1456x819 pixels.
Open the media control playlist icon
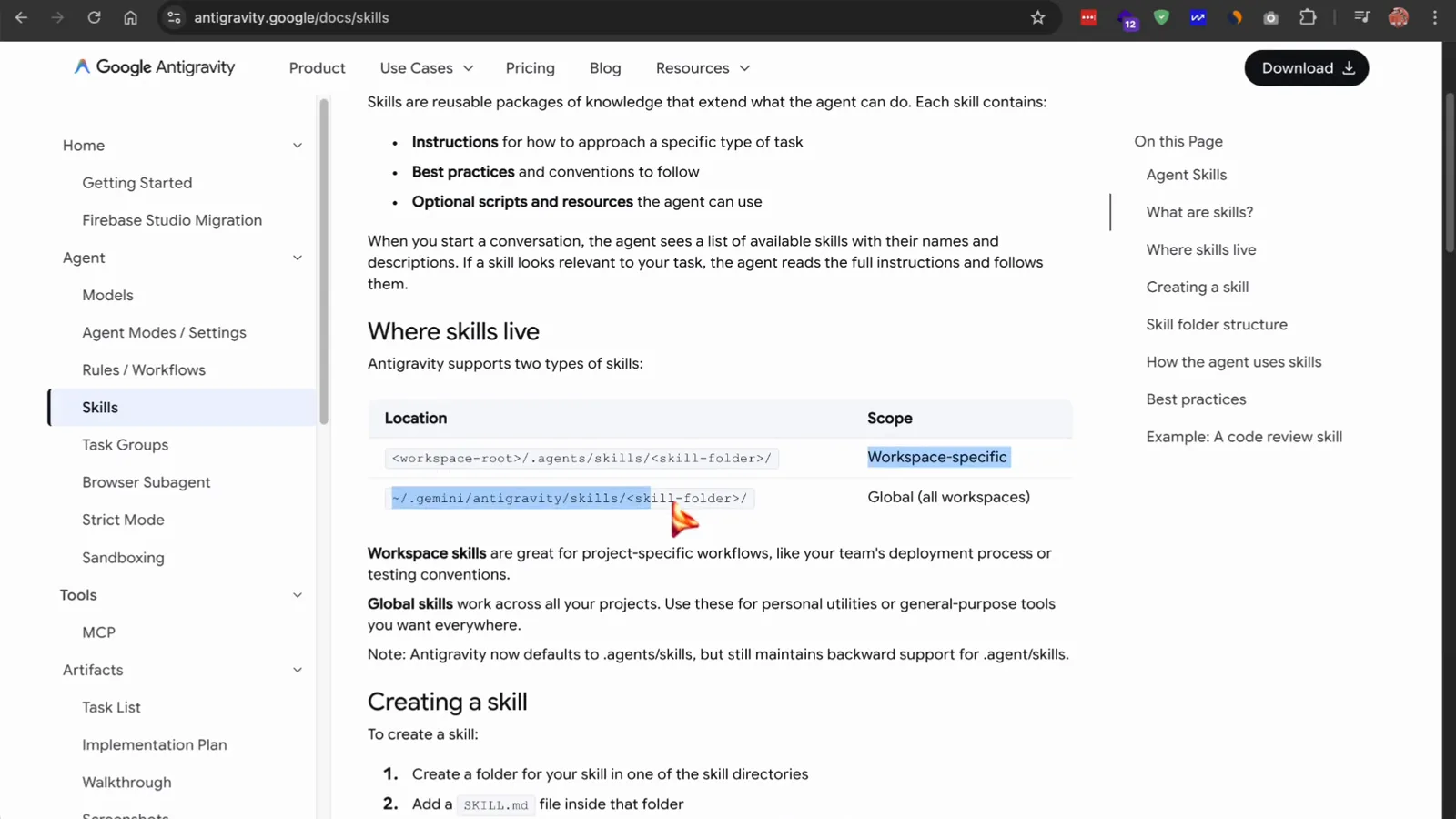[1361, 17]
